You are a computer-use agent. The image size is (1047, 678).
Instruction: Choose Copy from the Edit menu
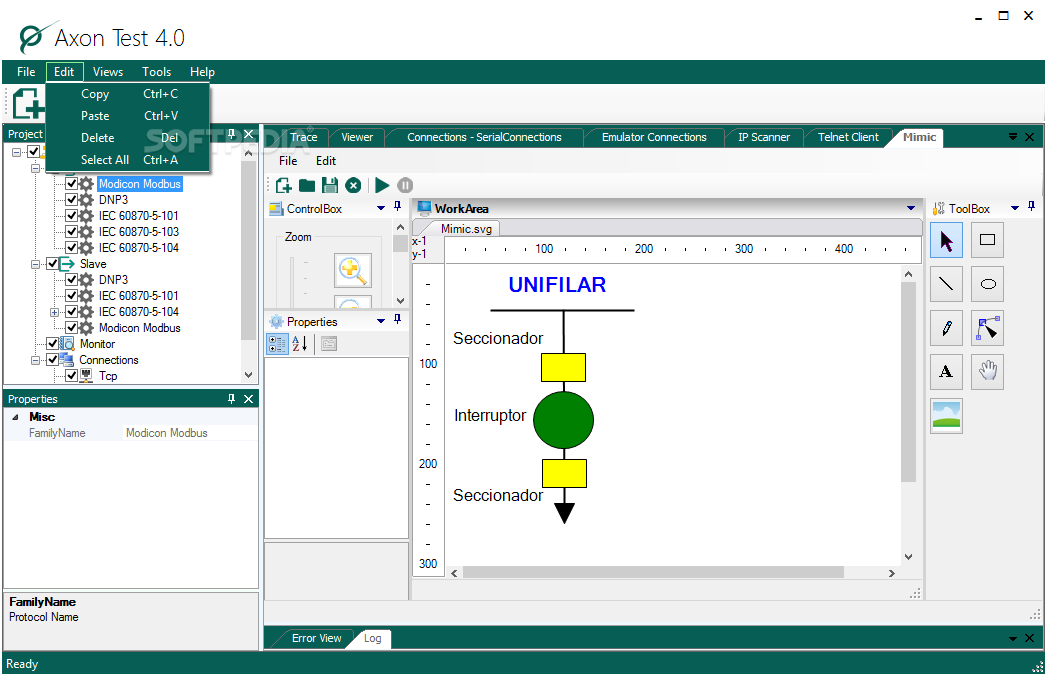click(x=129, y=94)
